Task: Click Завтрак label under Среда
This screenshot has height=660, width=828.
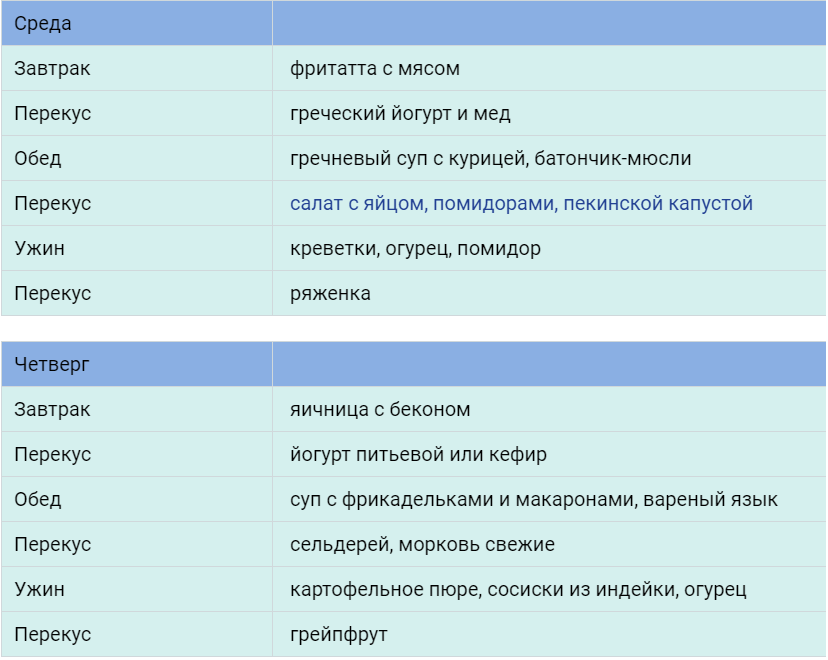Action: point(52,68)
